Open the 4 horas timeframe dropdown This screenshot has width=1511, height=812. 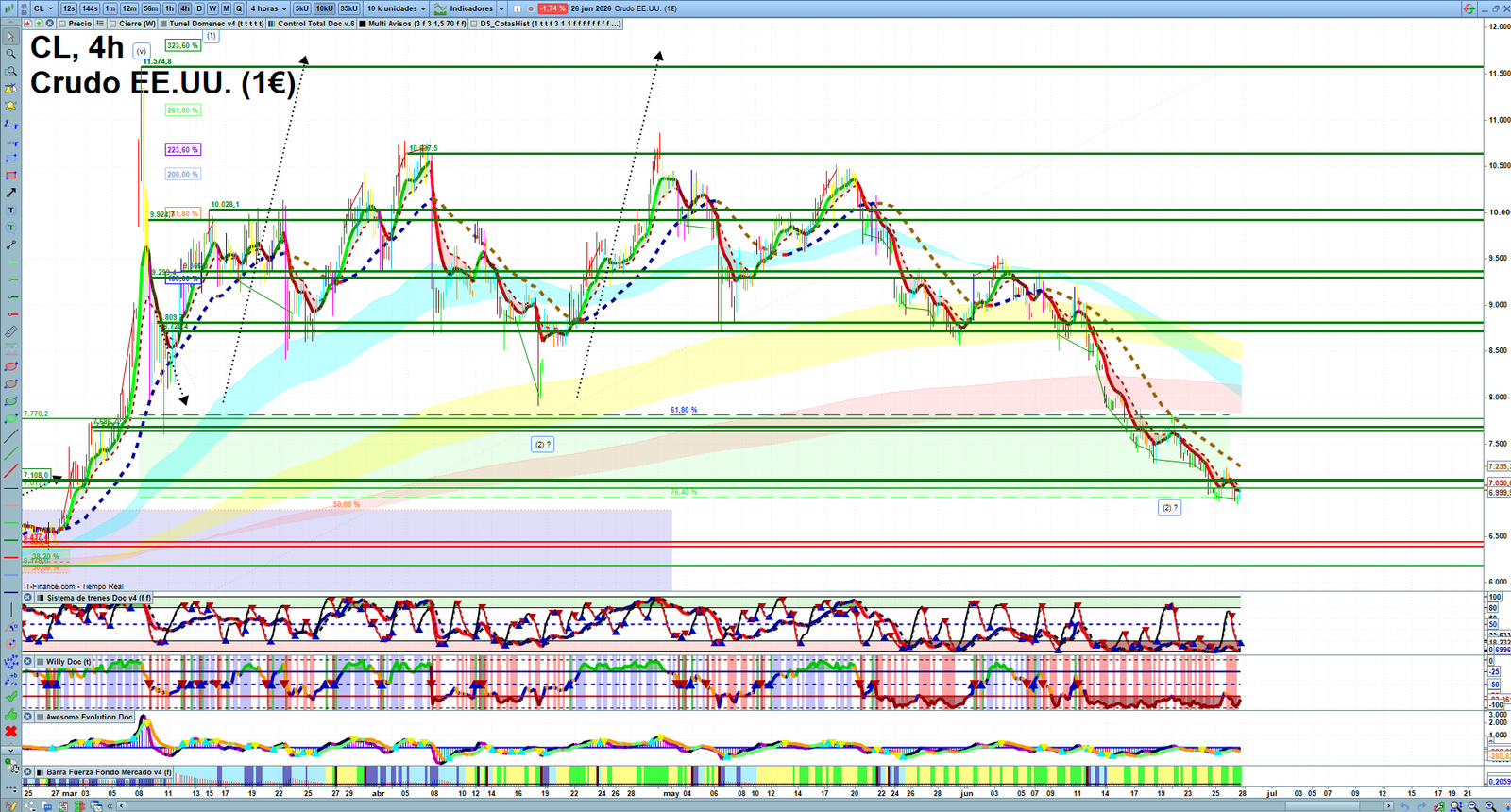pos(268,8)
